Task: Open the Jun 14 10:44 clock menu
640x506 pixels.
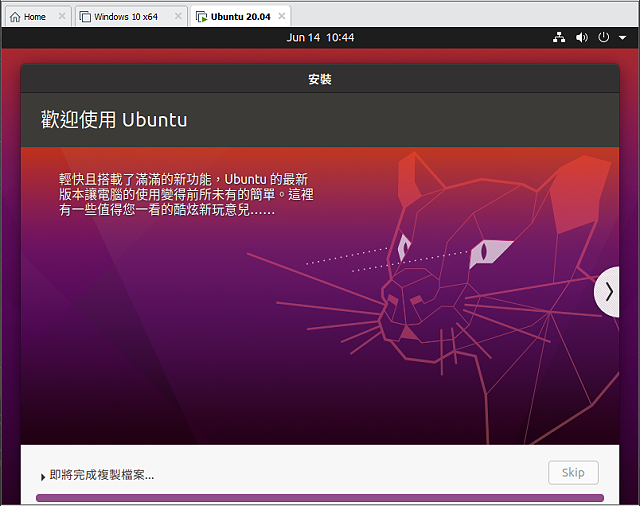Action: 320,37
